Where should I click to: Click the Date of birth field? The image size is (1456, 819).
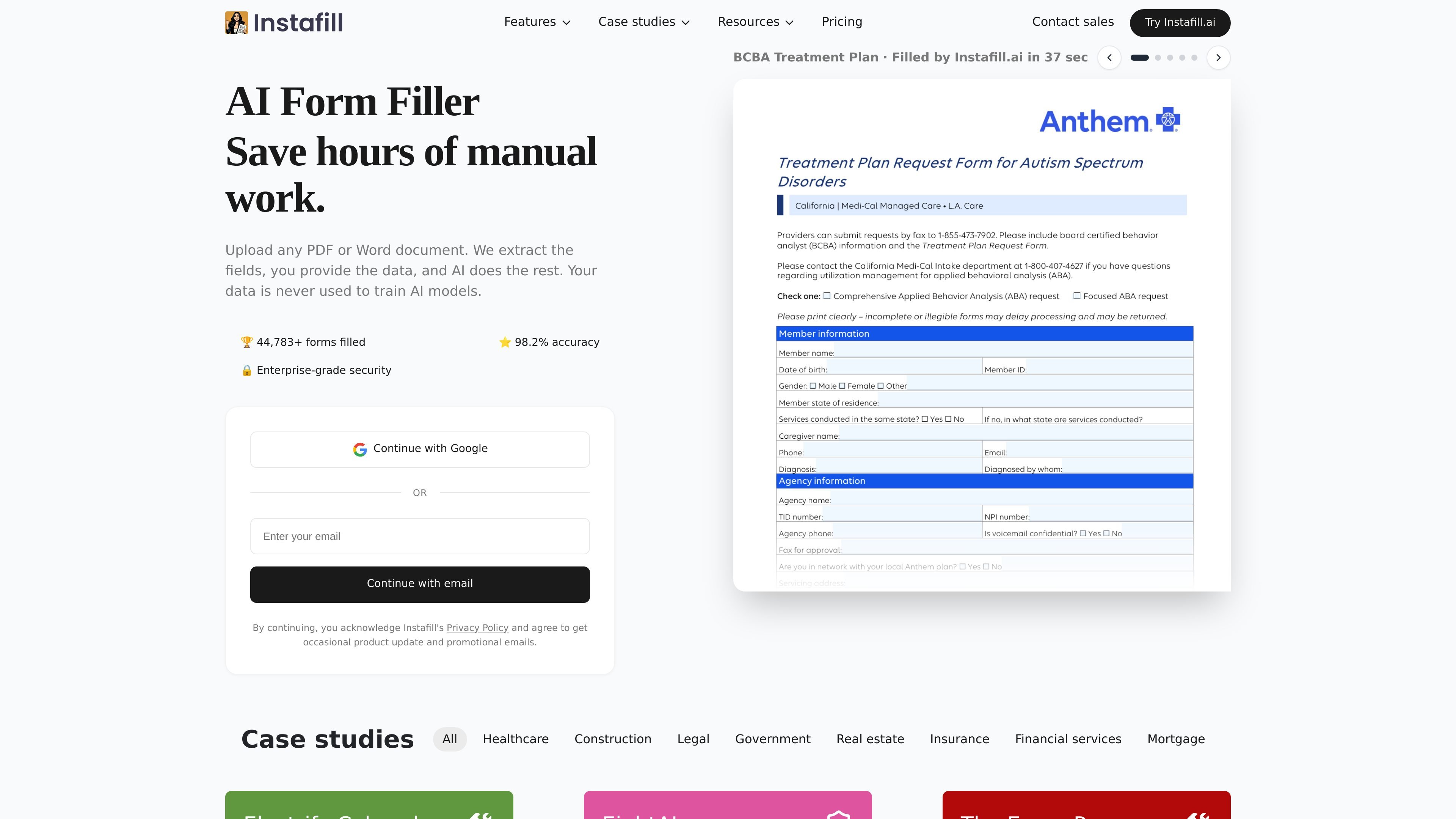pyautogui.click(x=904, y=367)
